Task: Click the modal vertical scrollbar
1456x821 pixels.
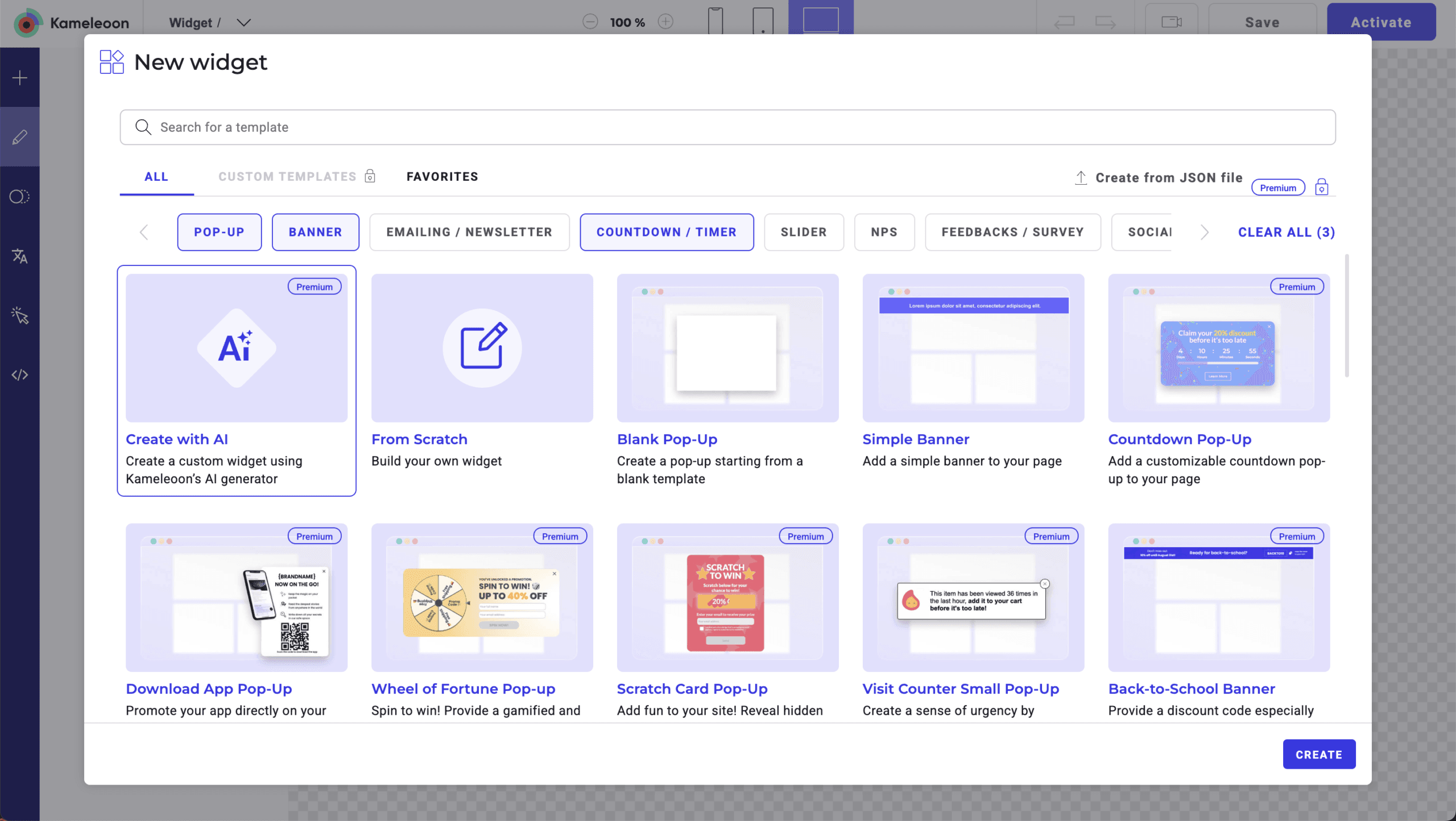Action: 1346,316
